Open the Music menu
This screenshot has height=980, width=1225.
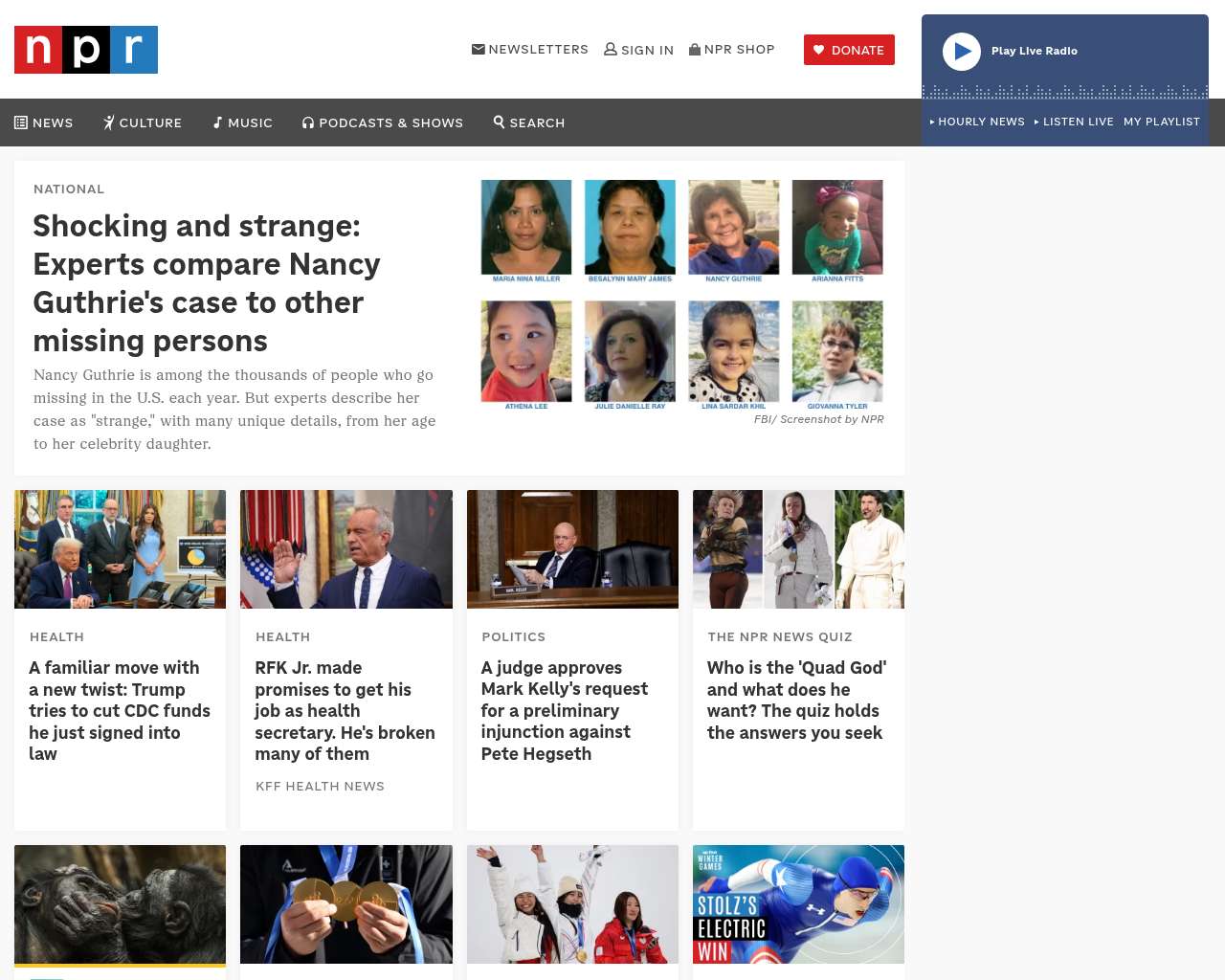pos(243,122)
